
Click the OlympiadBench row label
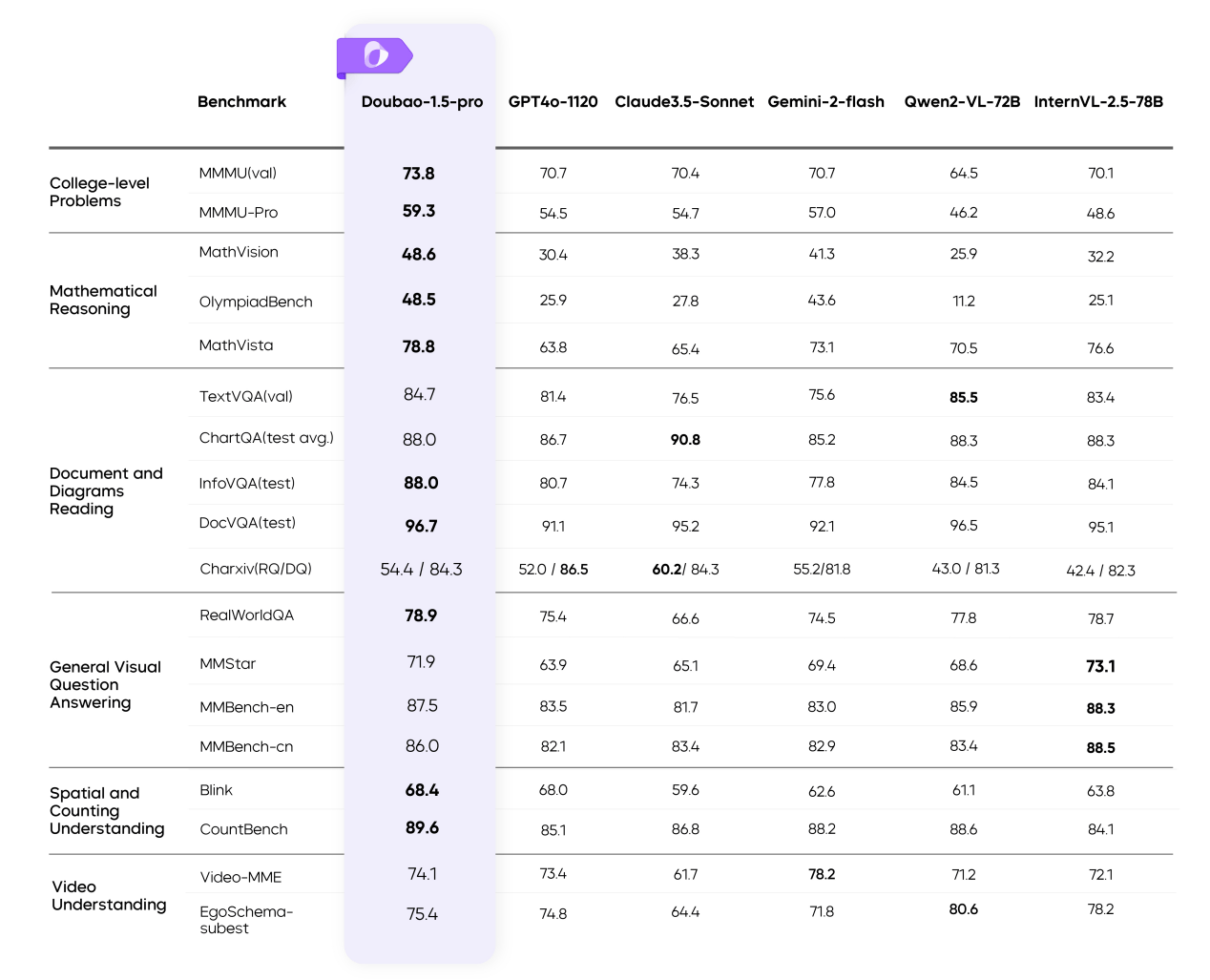click(256, 302)
